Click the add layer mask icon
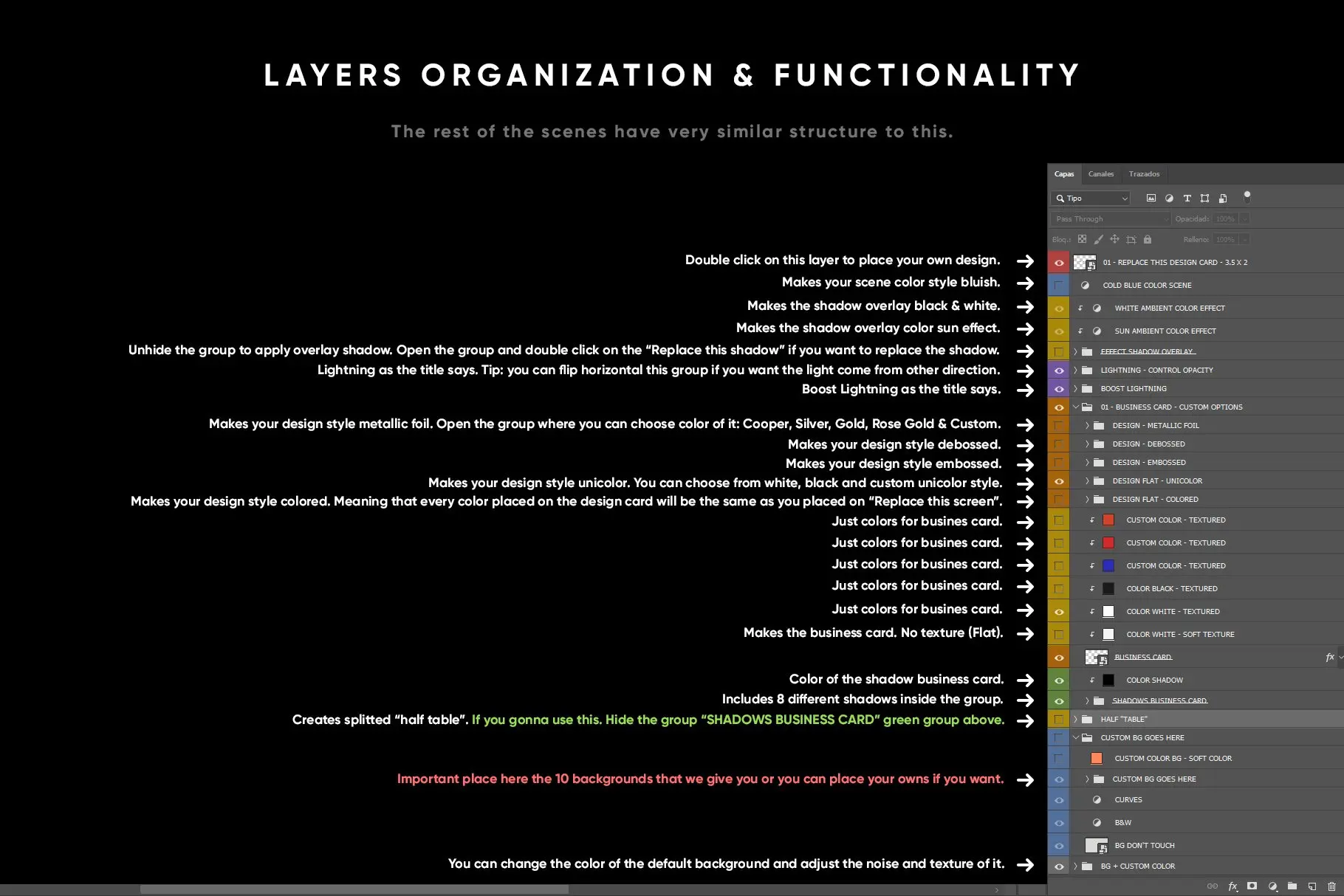Viewport: 1344px width, 896px height. coord(1252,886)
